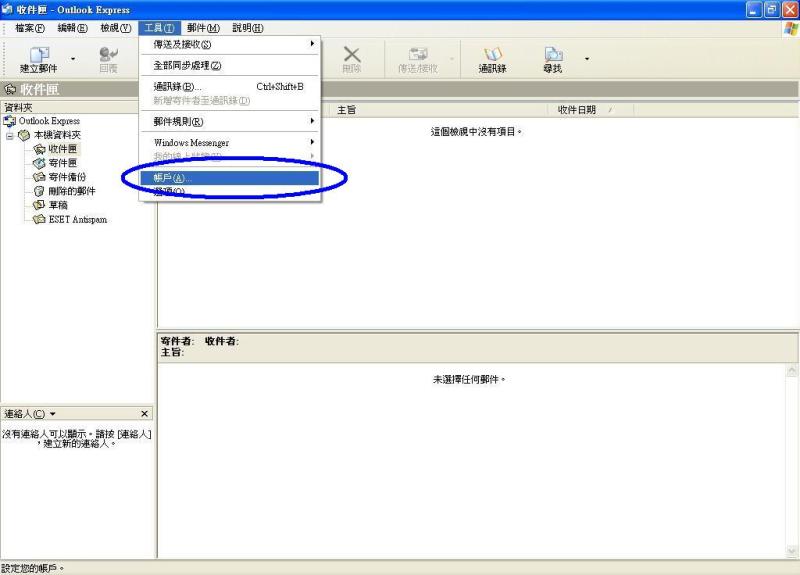Select the 本機資料夾 folder
The width and height of the screenshot is (800, 575).
pyautogui.click(x=57, y=135)
